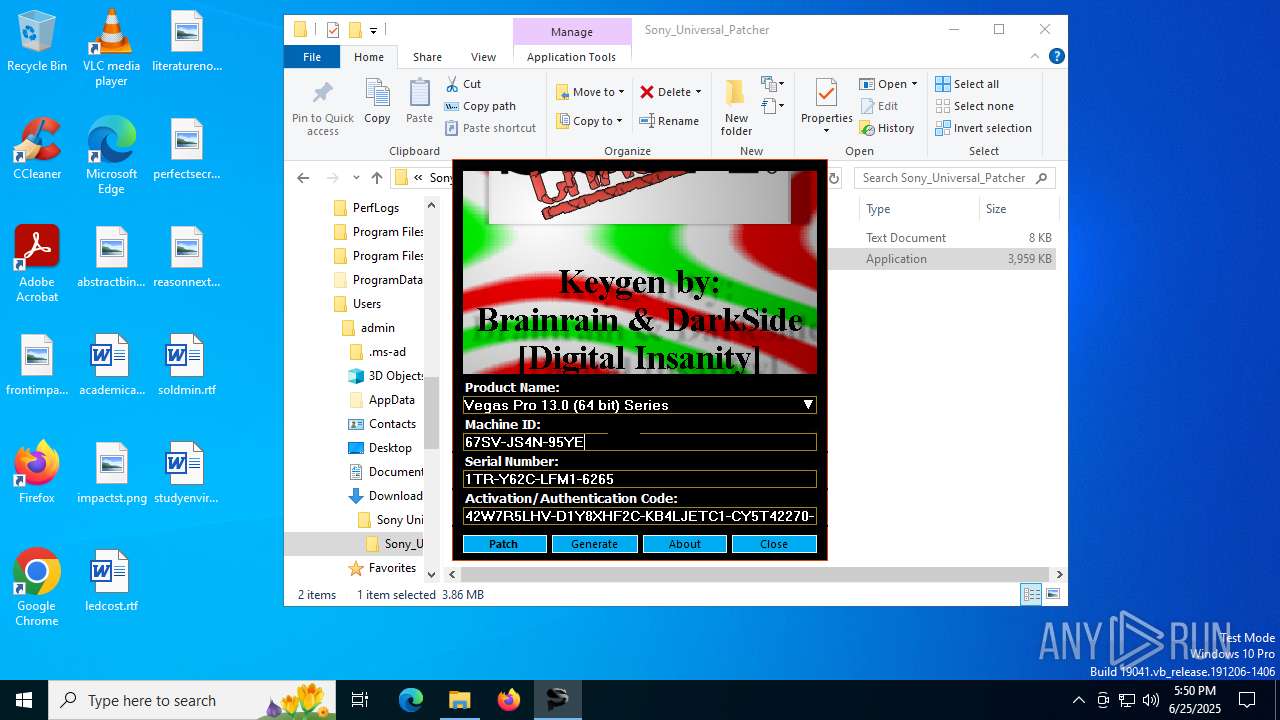Viewport: 1280px width, 720px height.
Task: Open VLC media player desktop icon
Action: (111, 48)
